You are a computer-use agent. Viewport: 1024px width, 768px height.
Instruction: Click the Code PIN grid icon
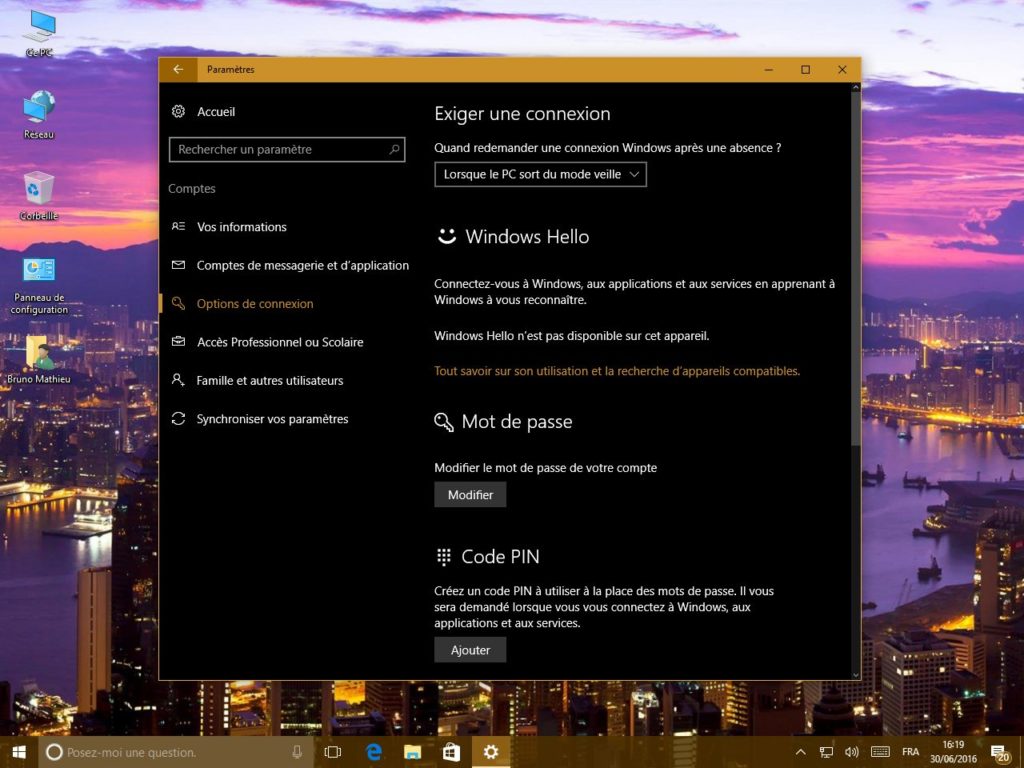443,556
